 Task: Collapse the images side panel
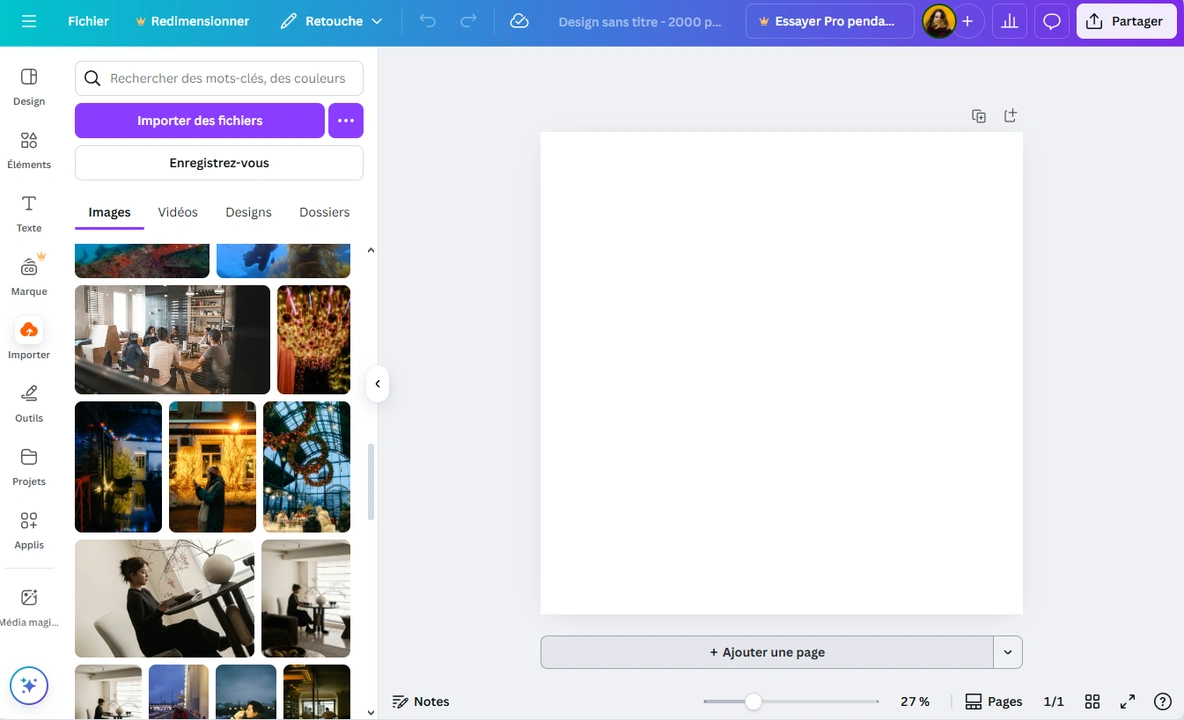click(377, 383)
